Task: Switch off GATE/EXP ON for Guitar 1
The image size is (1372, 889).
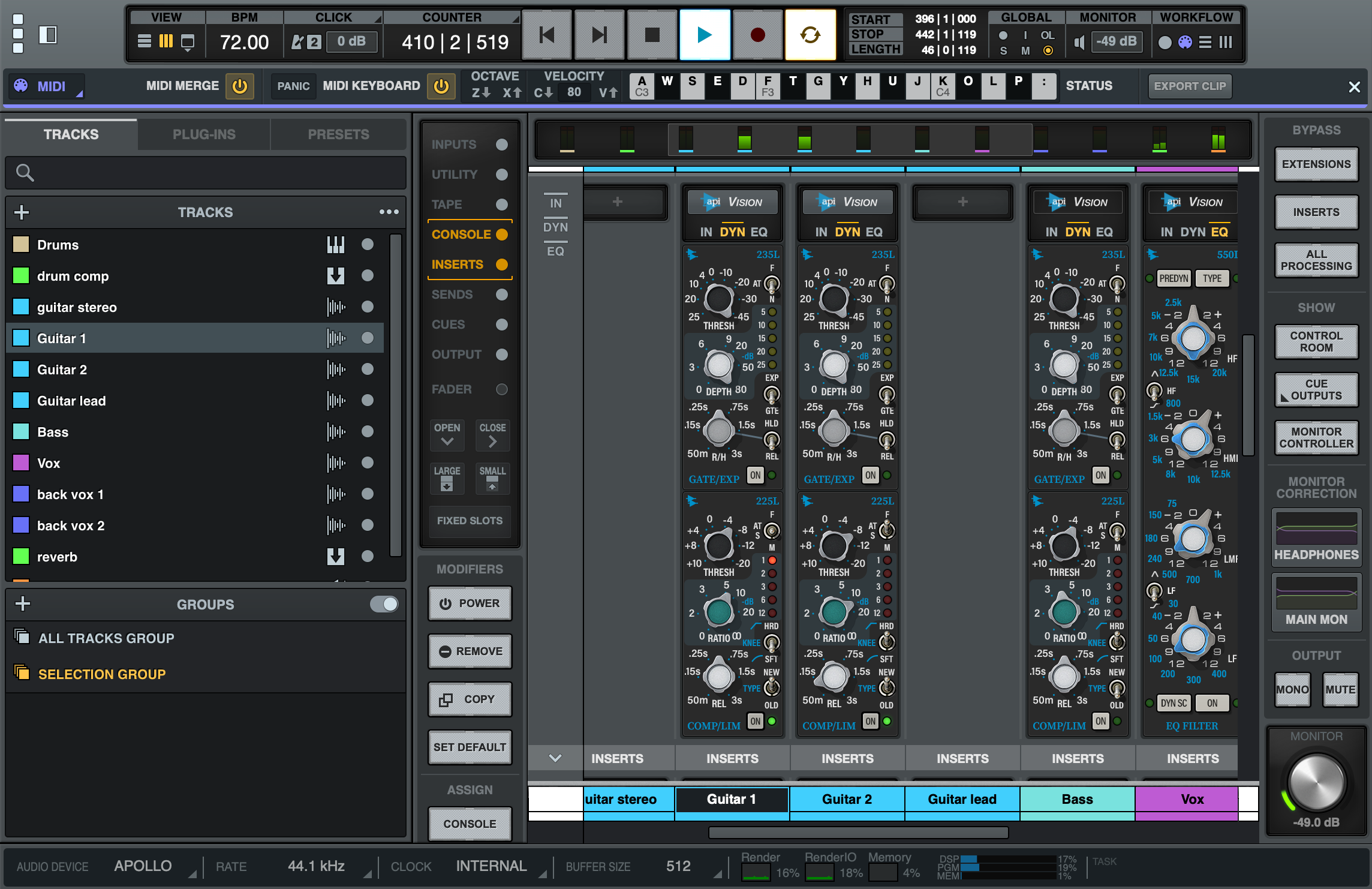Action: [x=754, y=475]
